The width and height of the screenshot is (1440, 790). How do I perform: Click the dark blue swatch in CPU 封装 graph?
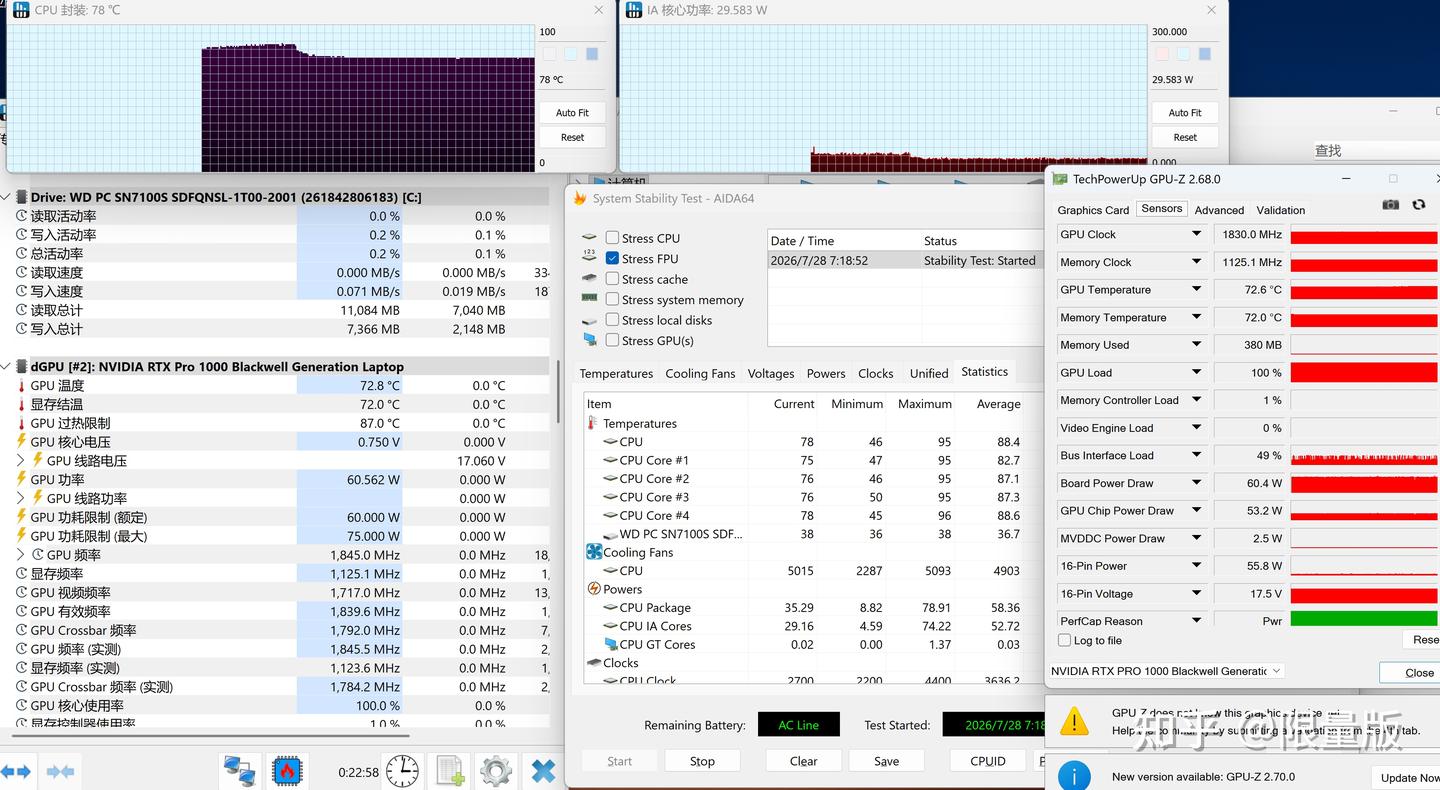tap(592, 54)
